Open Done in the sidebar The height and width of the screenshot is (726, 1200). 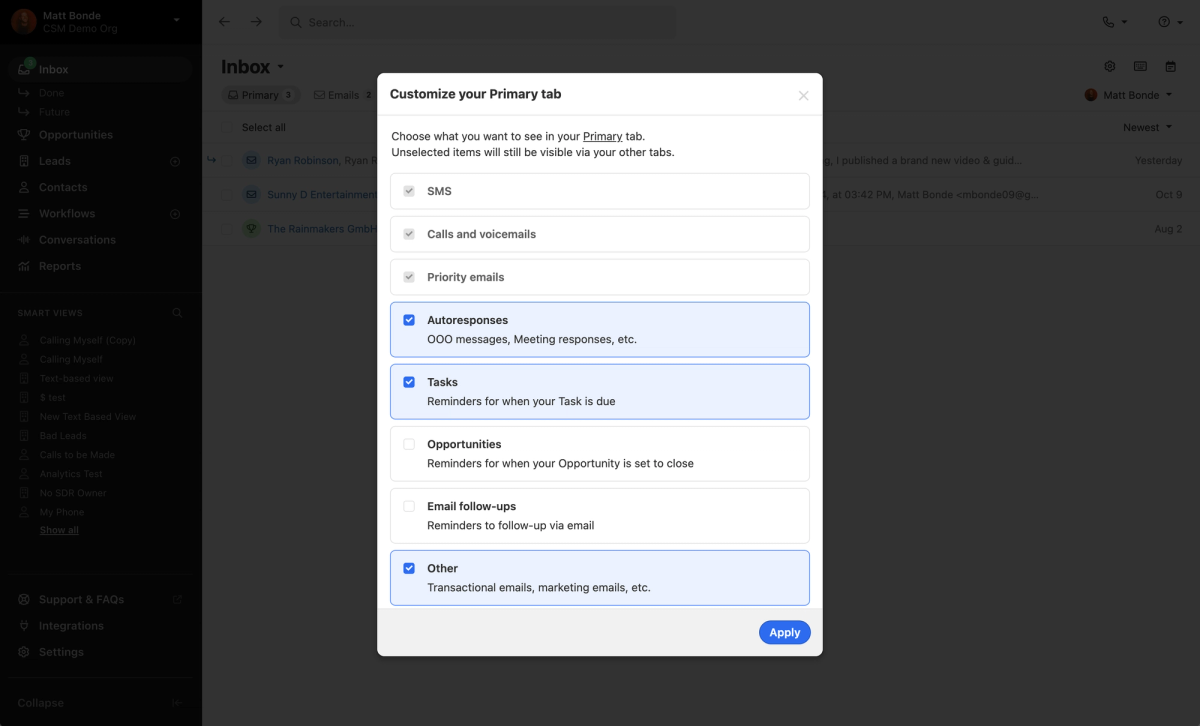coord(52,93)
